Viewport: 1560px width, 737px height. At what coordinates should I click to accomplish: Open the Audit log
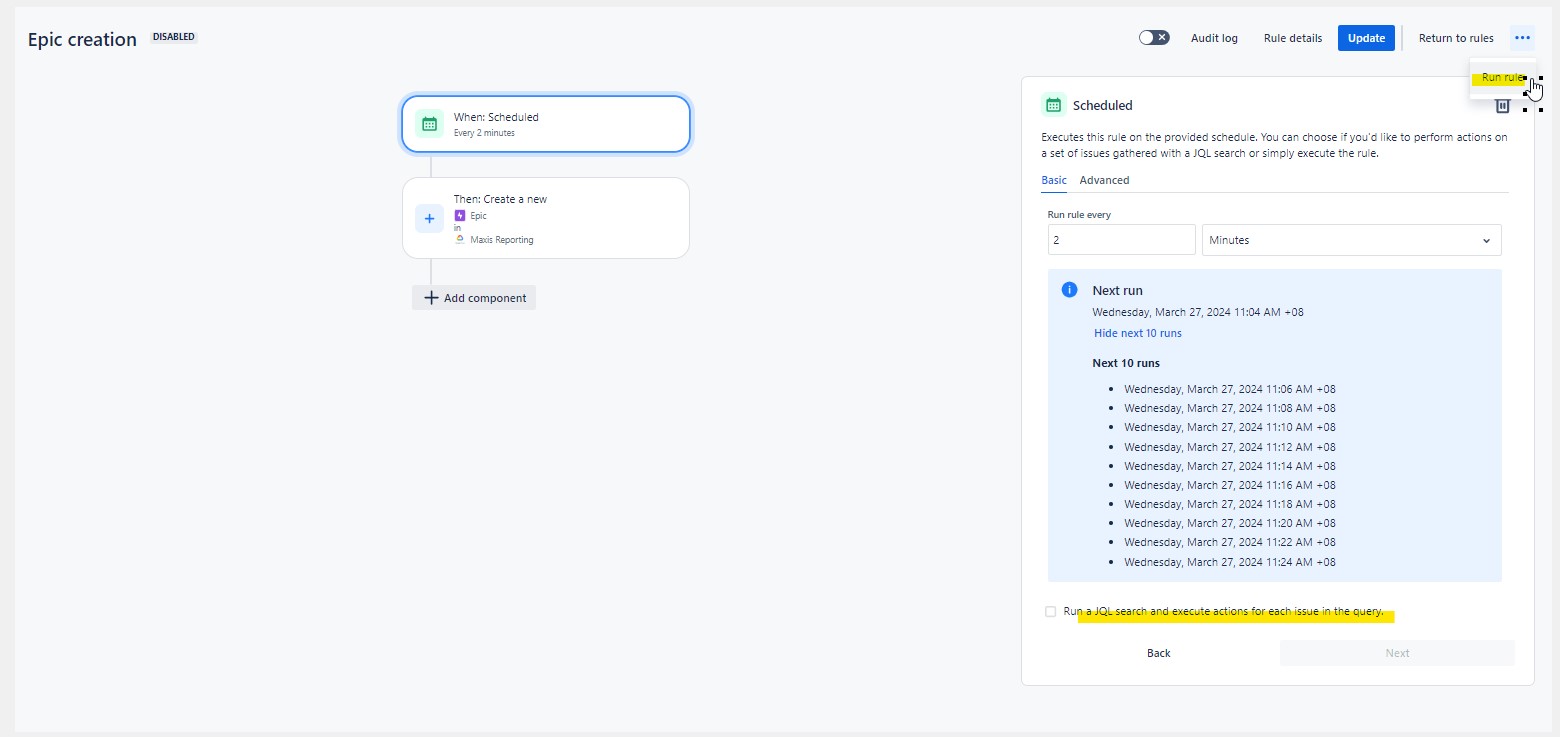pos(1214,38)
